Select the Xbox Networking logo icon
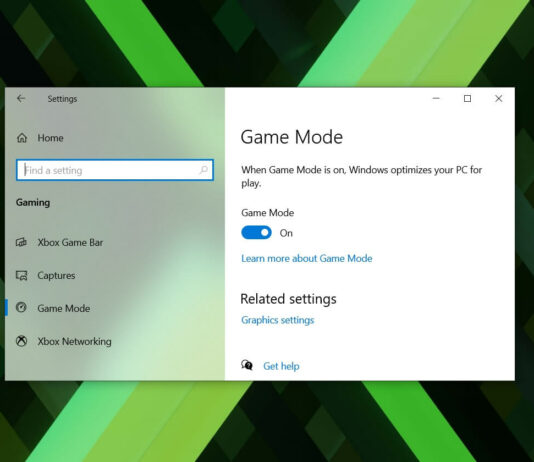 [x=21, y=341]
